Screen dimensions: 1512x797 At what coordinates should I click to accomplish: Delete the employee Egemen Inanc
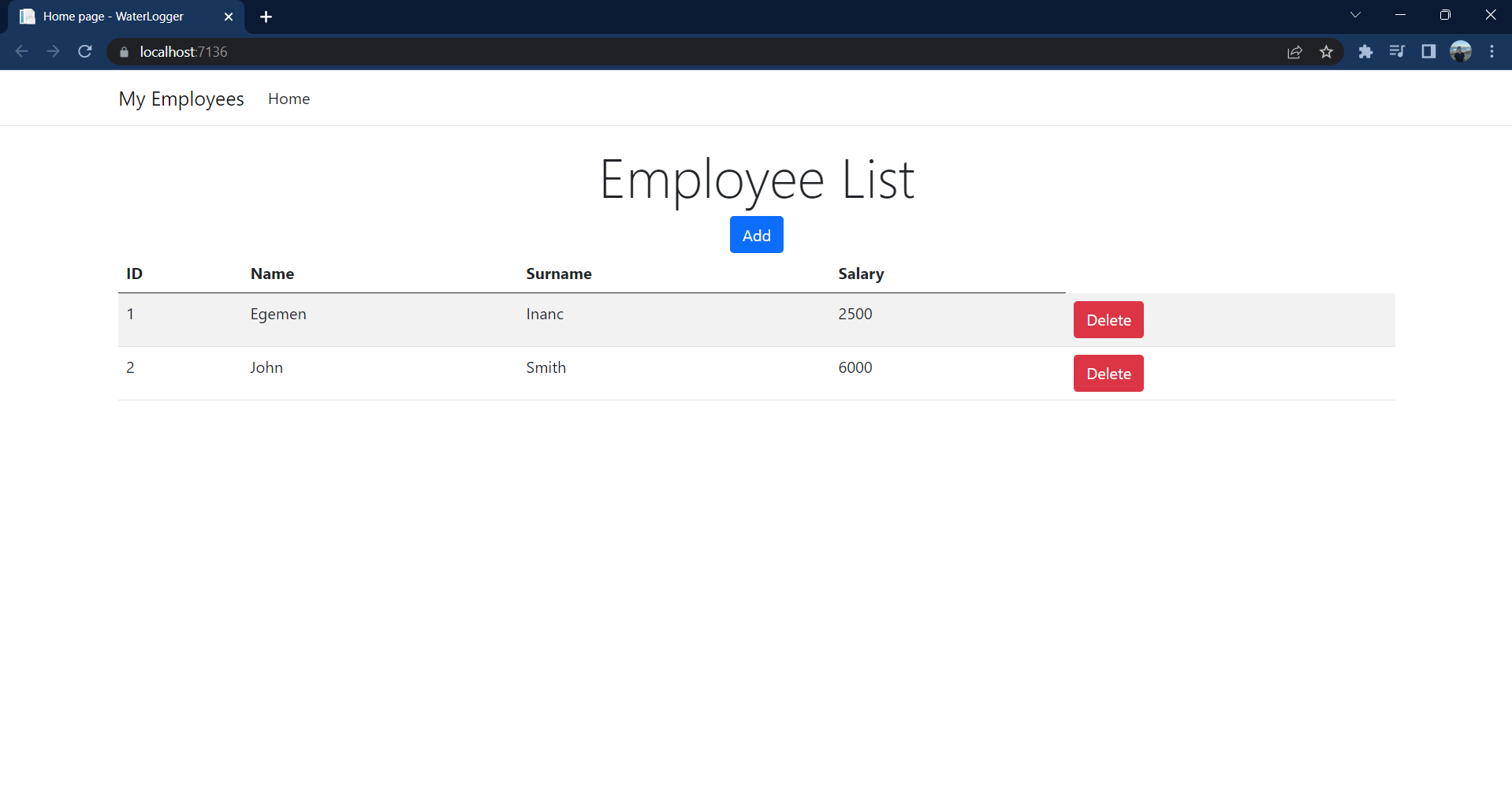point(1108,319)
